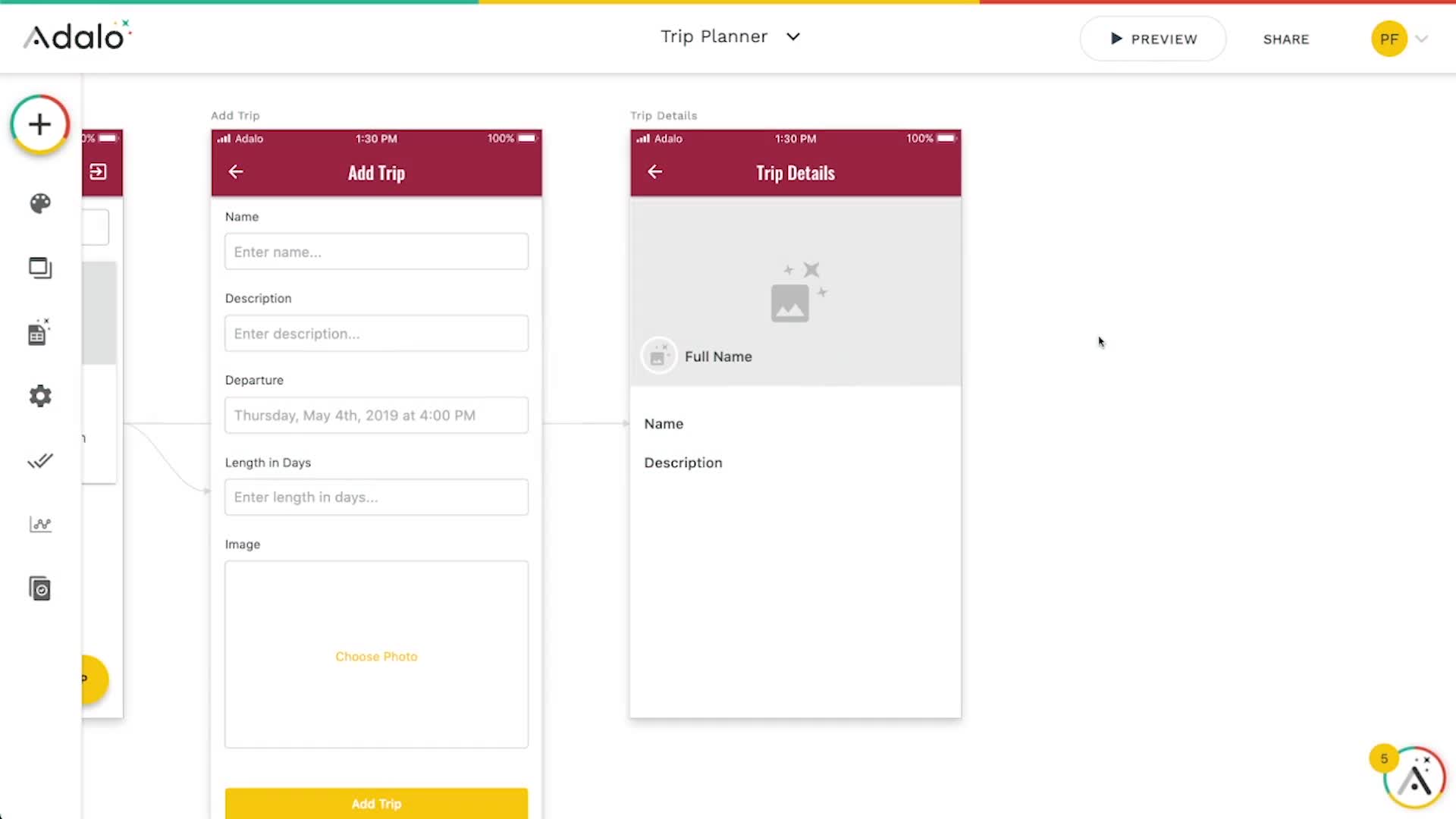The width and height of the screenshot is (1456, 819).
Task: Click the Preview button
Action: (x=1153, y=39)
